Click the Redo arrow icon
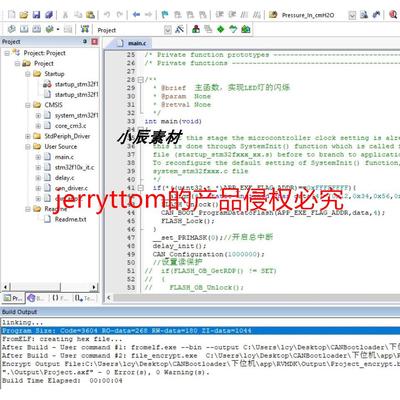The height and width of the screenshot is (400, 400). (x=120, y=15)
